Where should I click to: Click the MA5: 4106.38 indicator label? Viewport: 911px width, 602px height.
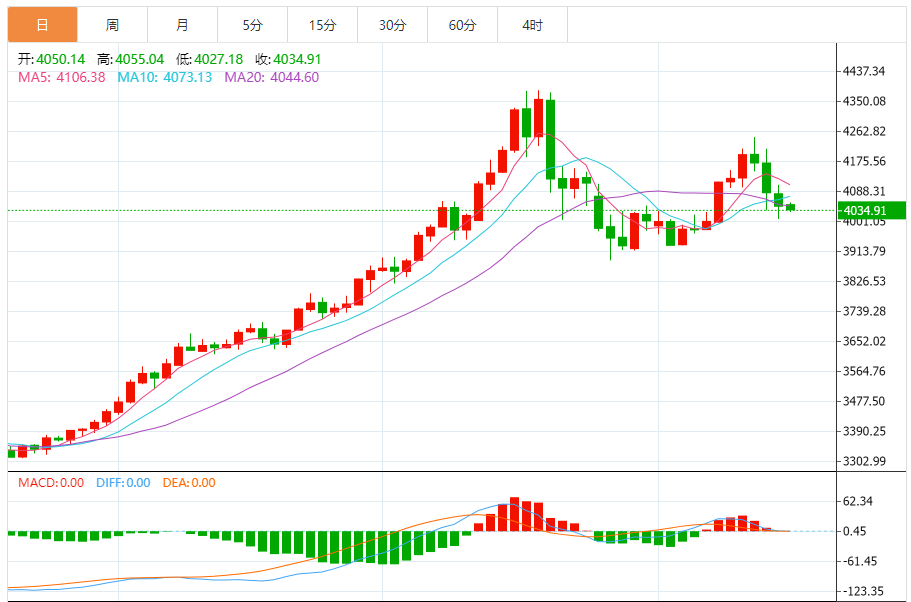62,77
